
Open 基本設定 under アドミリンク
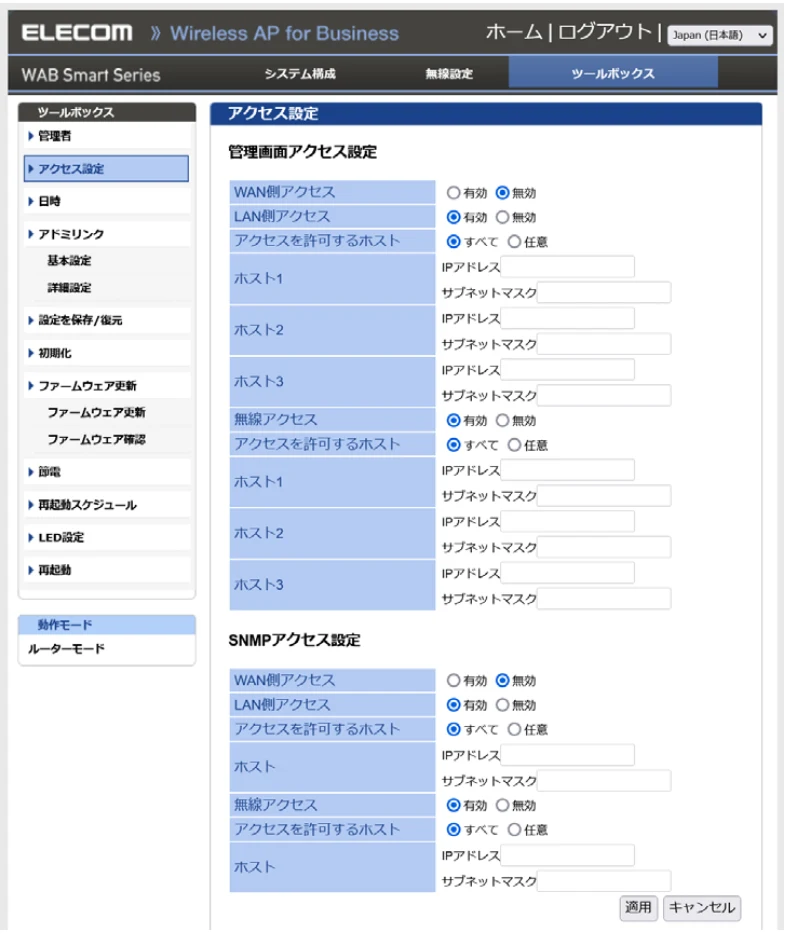pyautogui.click(x=69, y=261)
